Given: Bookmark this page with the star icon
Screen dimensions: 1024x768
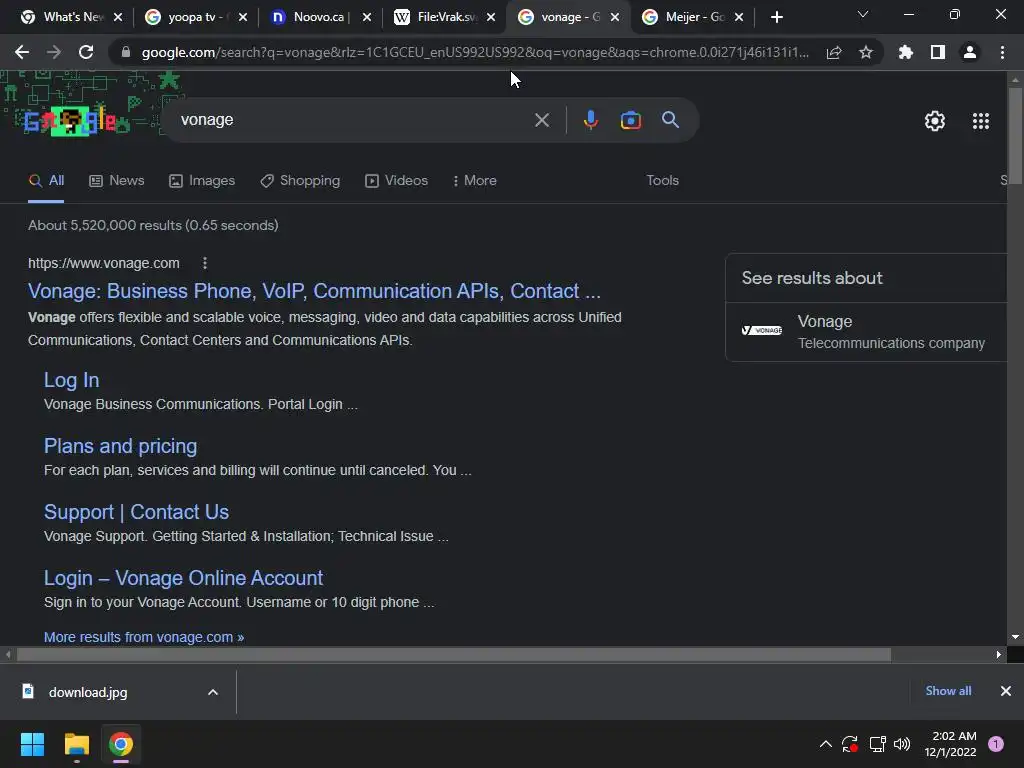Looking at the screenshot, I should click(866, 52).
